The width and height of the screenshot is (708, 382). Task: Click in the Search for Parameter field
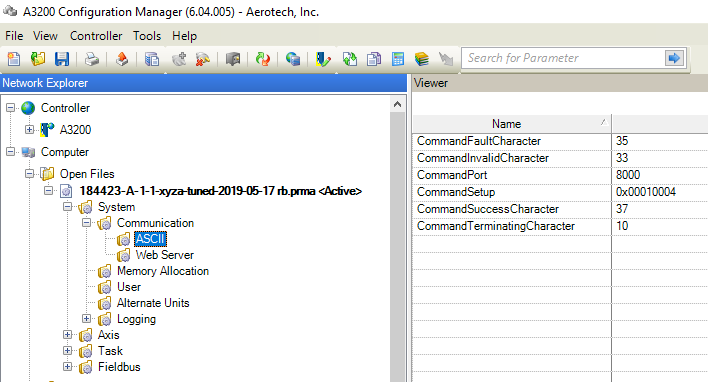(x=562, y=58)
